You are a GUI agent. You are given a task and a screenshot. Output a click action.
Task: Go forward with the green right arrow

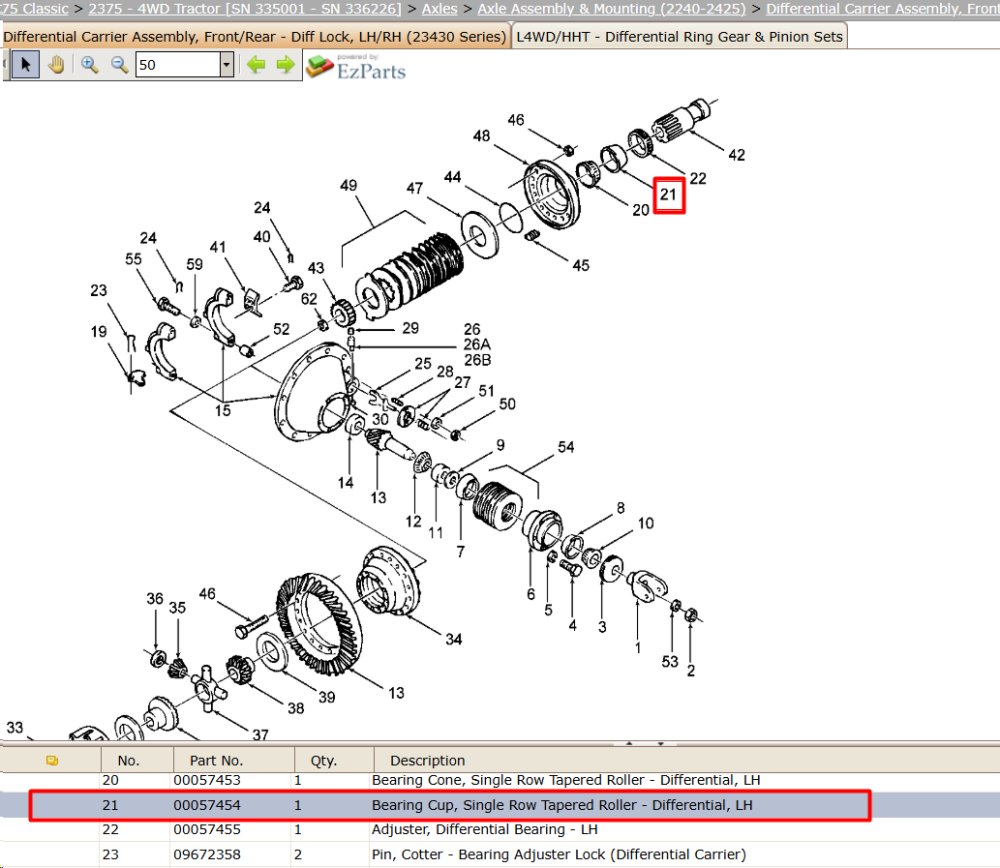285,64
